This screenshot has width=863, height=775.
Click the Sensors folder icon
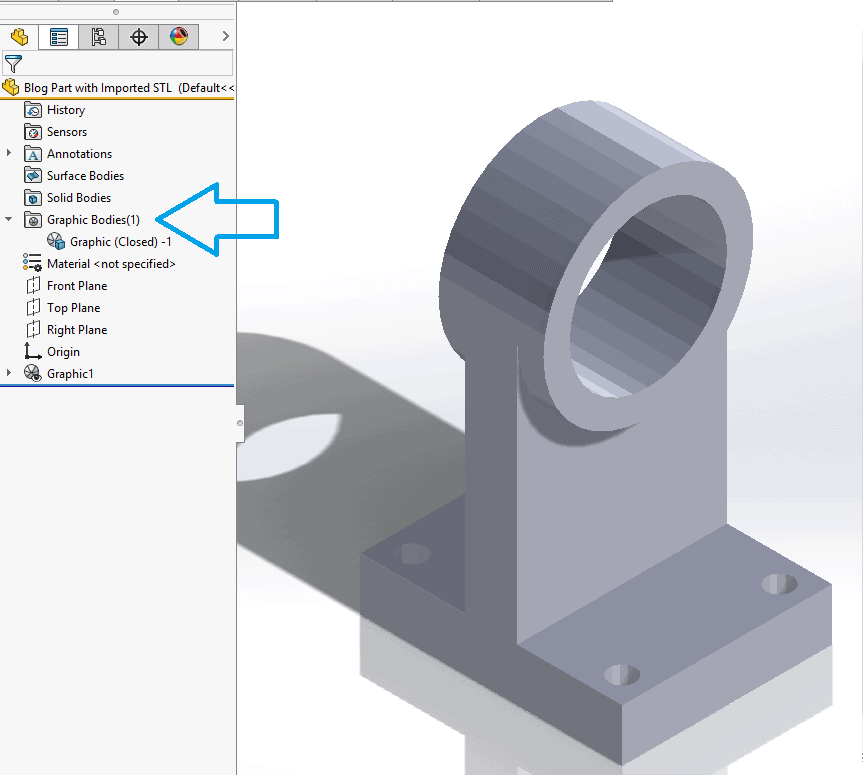[x=32, y=132]
